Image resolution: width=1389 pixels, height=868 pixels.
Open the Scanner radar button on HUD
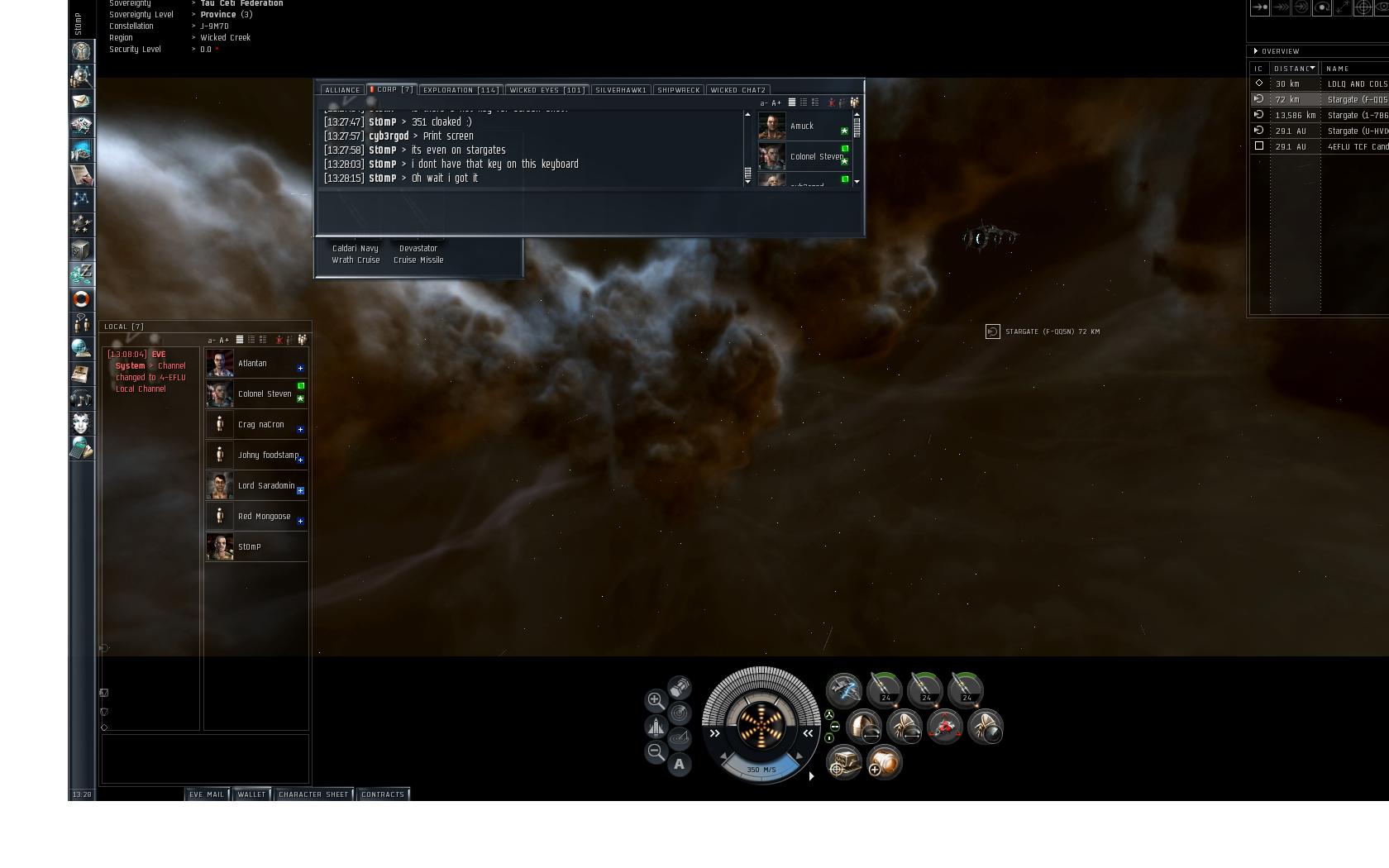tap(679, 713)
